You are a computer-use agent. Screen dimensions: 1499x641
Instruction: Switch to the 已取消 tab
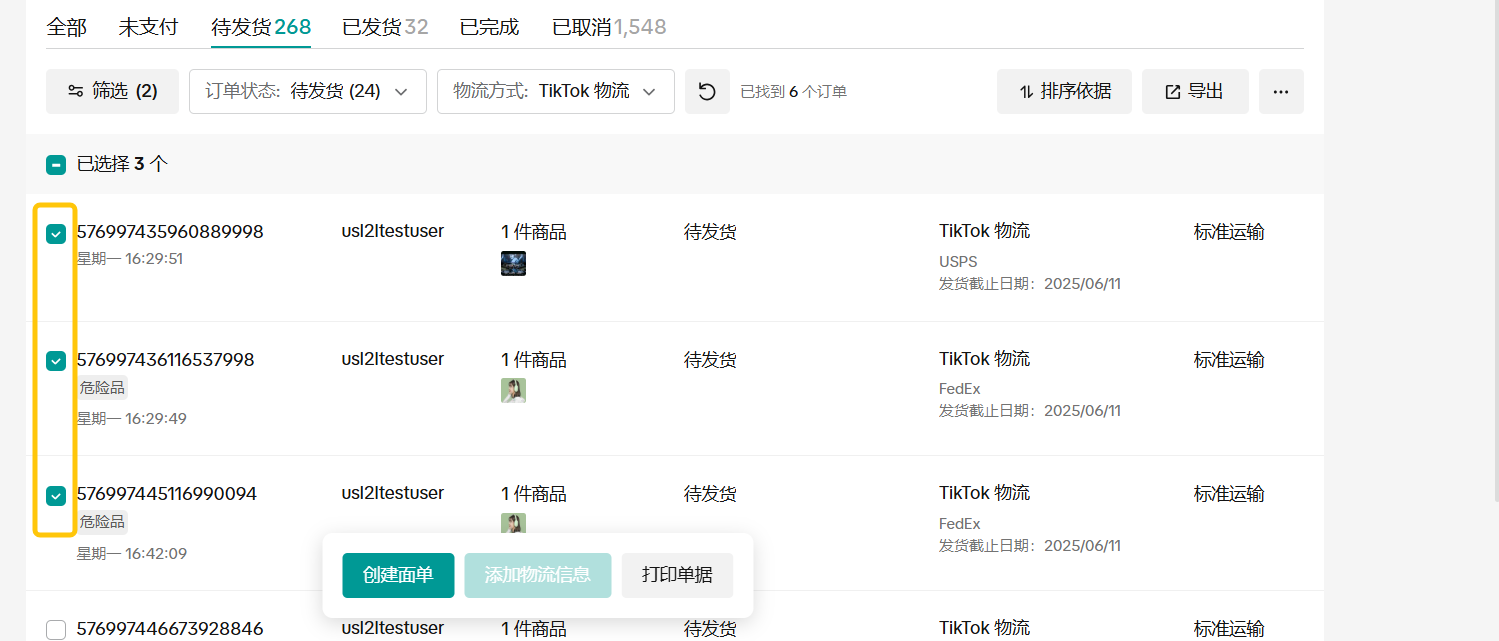(x=609, y=27)
